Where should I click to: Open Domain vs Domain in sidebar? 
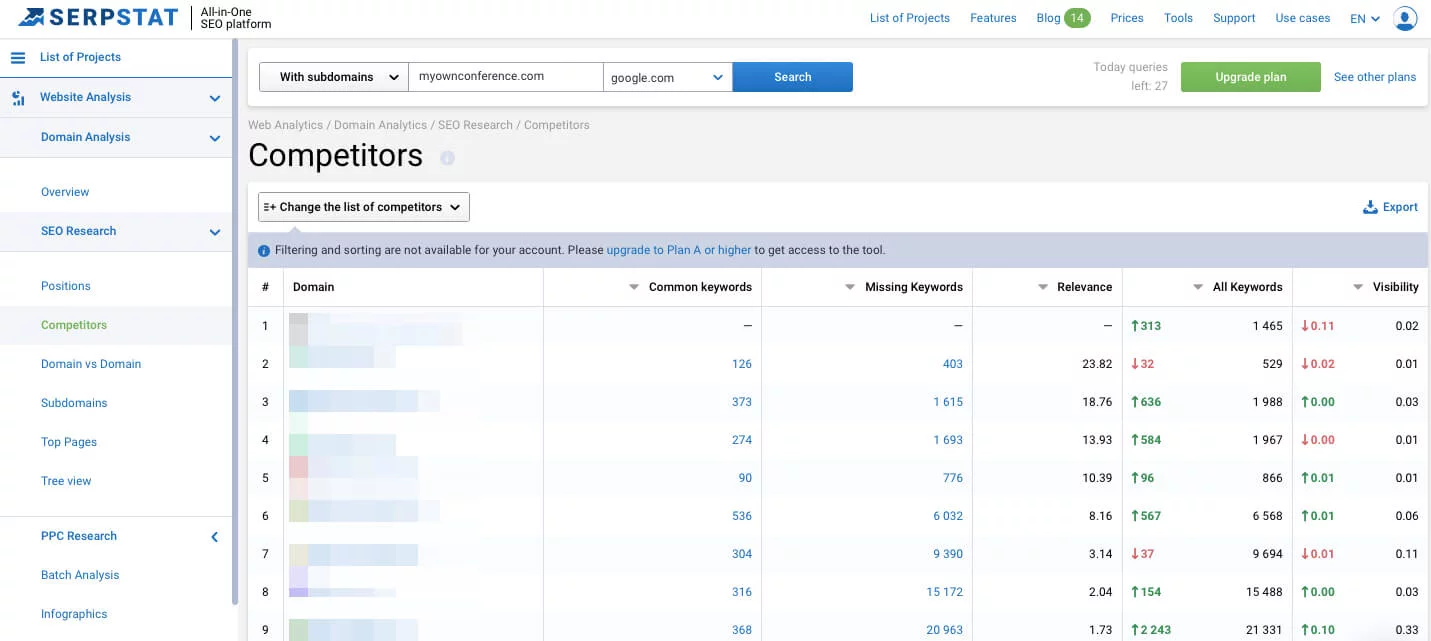(91, 364)
